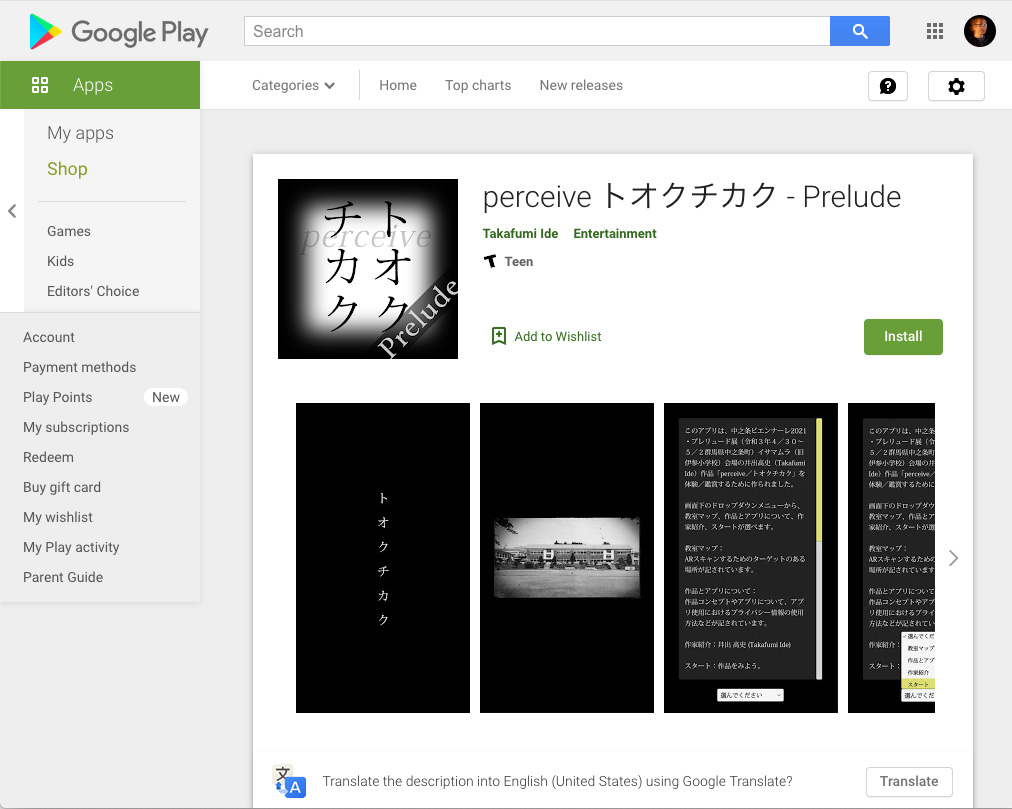Focus the Search input field

pos(537,31)
